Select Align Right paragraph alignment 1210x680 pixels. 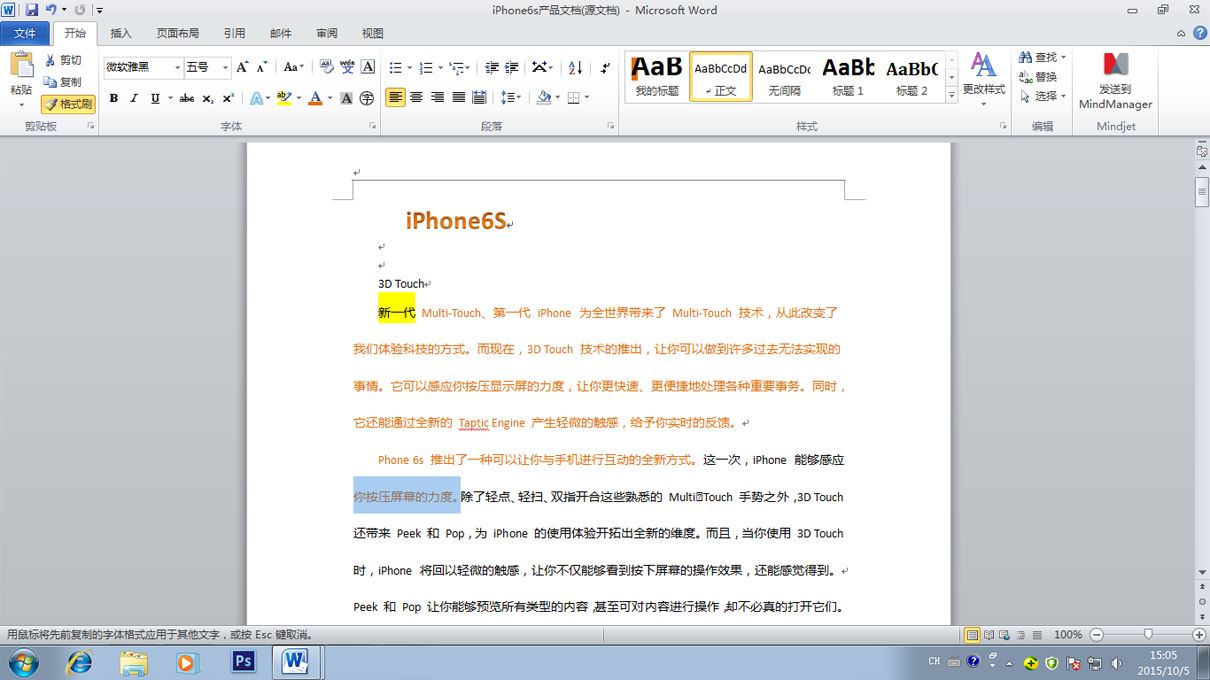[x=438, y=98]
